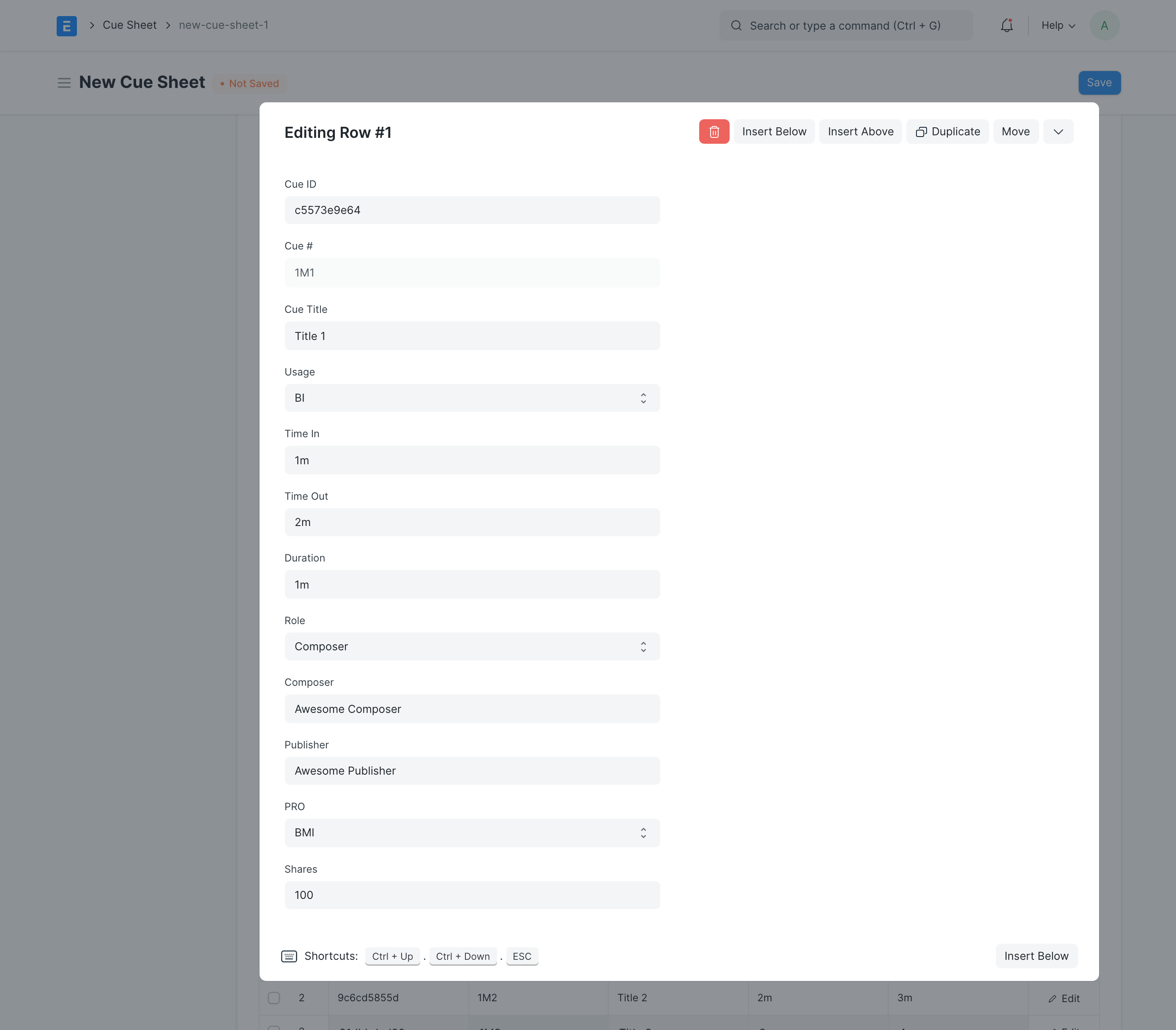Click Edit link for row 2
Screen dimensions: 1176x1030
[1063, 998]
